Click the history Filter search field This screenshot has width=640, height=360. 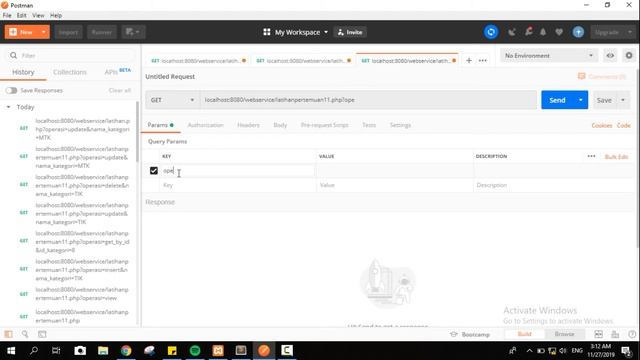tap(69, 56)
